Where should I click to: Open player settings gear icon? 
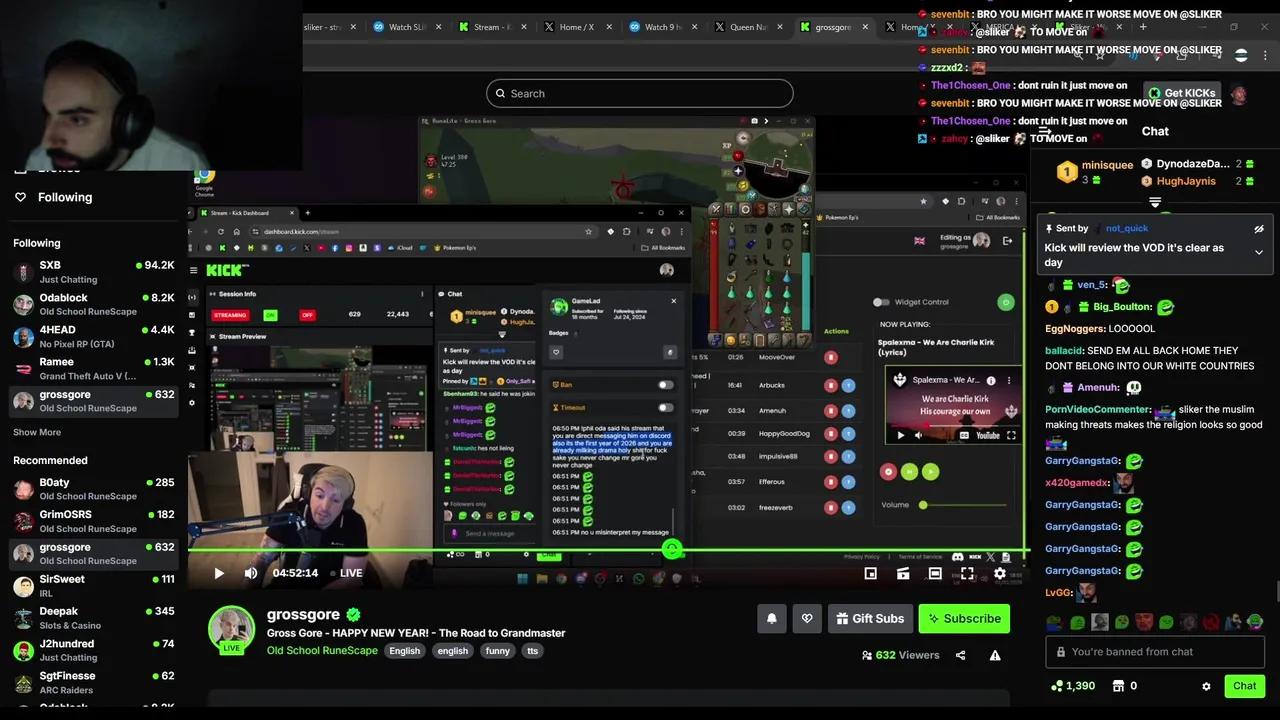click(x=999, y=574)
